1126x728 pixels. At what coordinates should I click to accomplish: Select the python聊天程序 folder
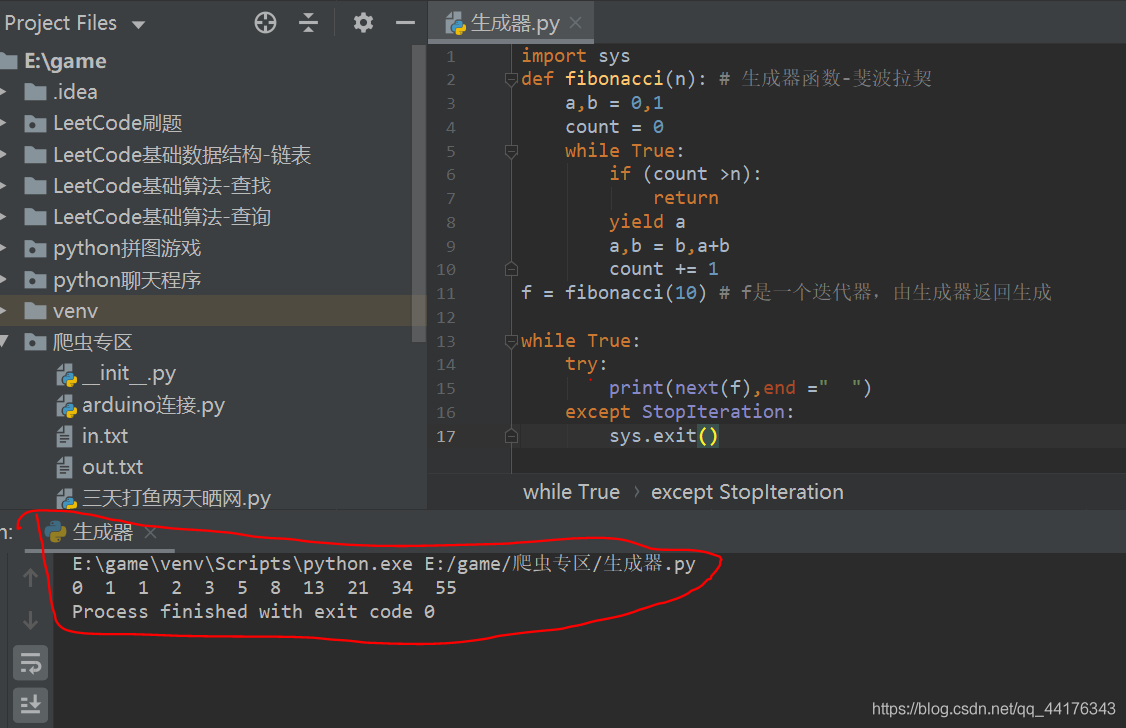127,280
